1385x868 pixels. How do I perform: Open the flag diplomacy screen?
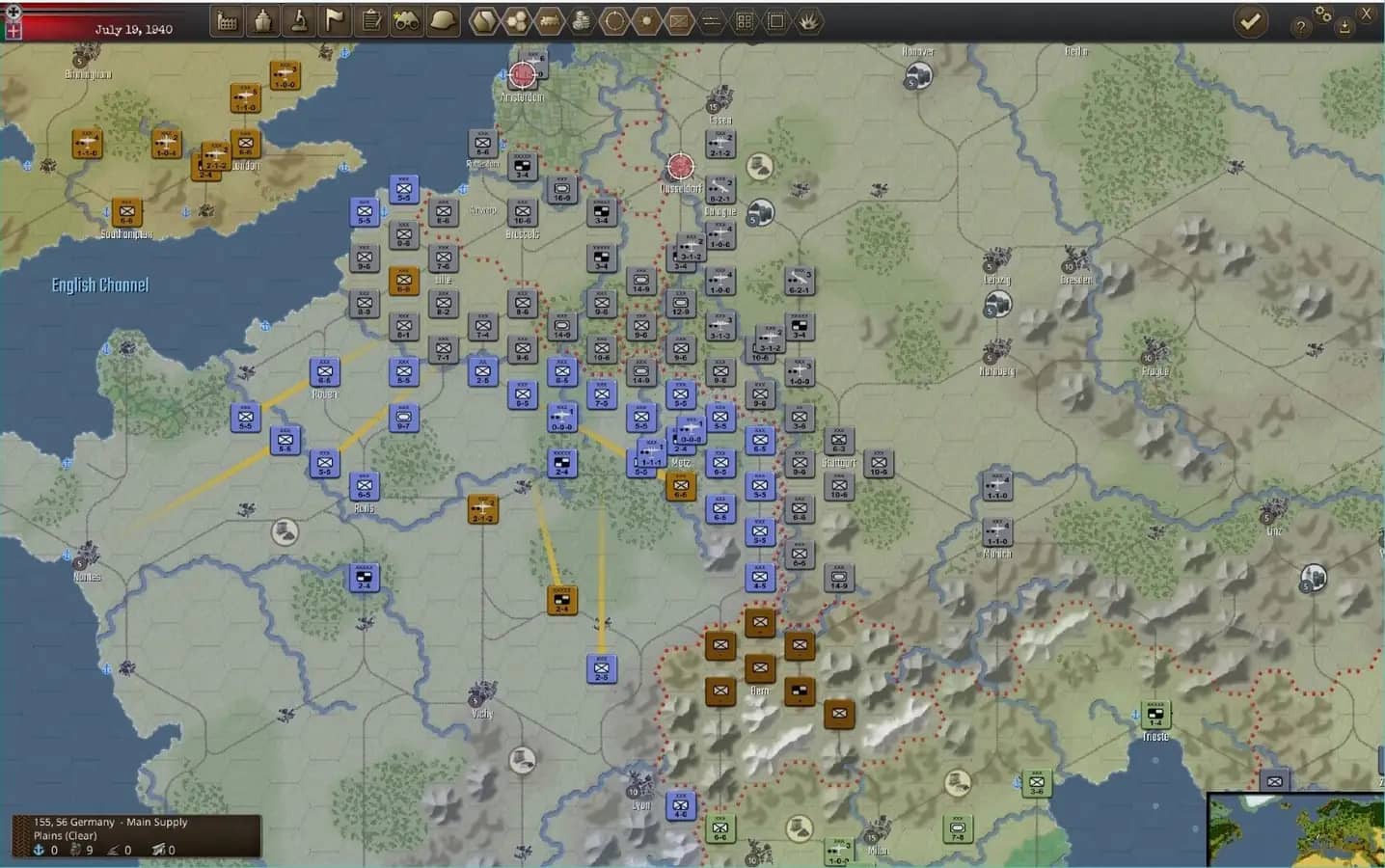[x=335, y=19]
